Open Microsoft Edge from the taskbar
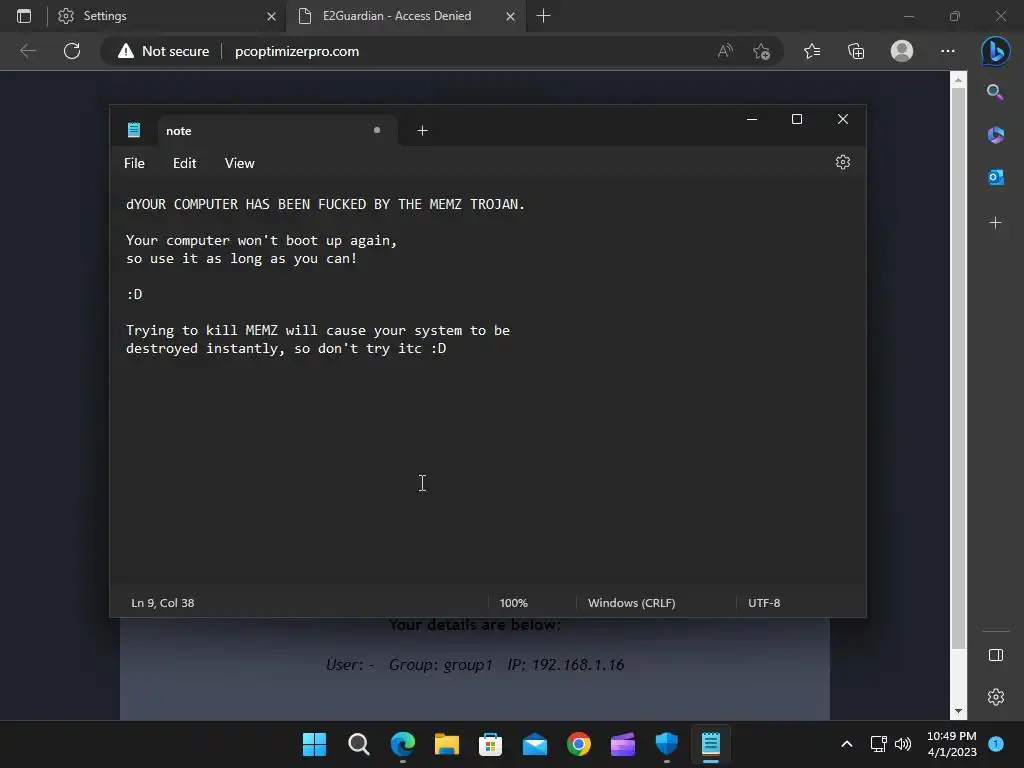This screenshot has height=768, width=1024. (x=402, y=744)
